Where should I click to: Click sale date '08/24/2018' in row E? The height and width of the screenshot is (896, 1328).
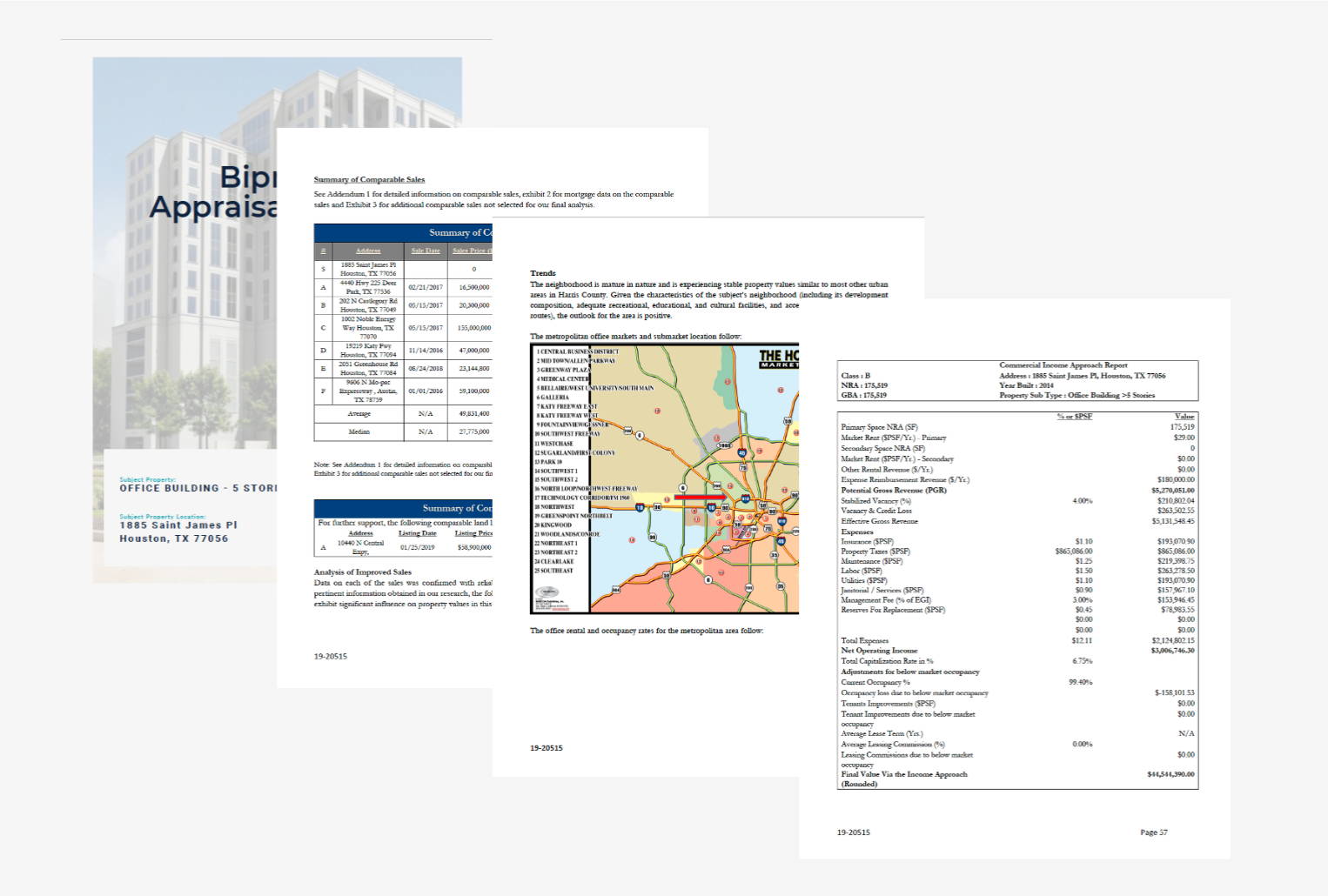point(426,369)
